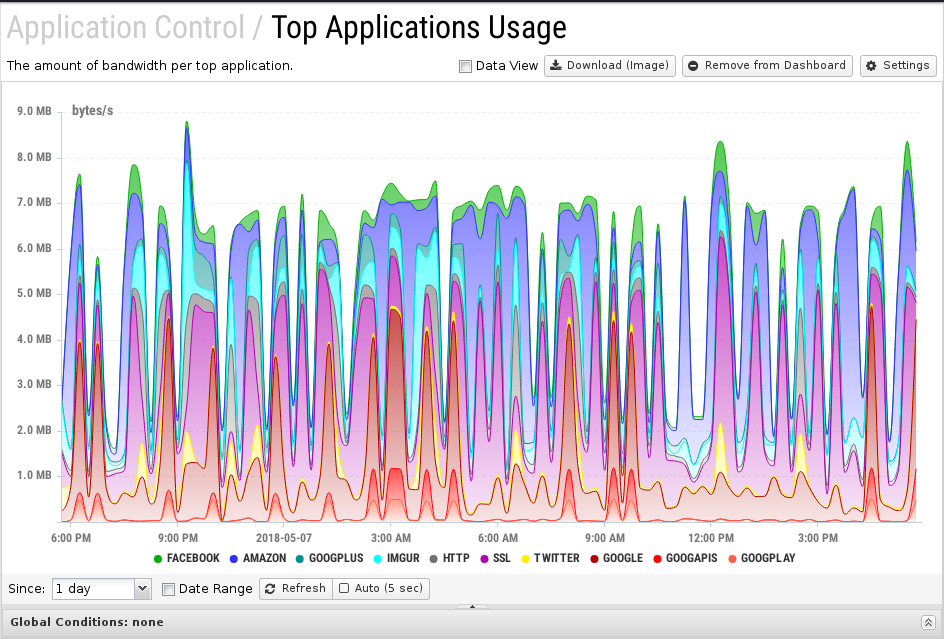Toggle Auto (5 sec) refresh

pos(381,588)
